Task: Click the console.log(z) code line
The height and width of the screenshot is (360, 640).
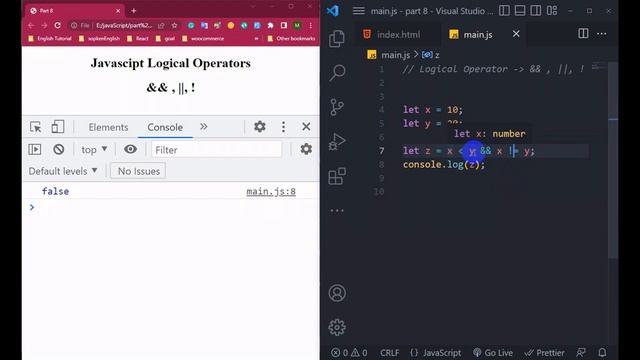Action: 444,164
